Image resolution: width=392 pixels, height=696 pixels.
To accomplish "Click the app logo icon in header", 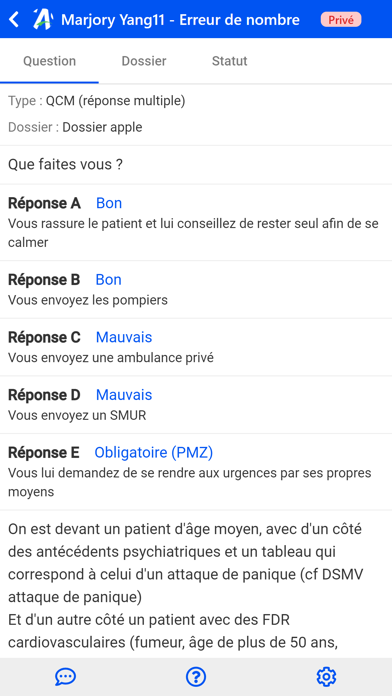I will [43, 20].
